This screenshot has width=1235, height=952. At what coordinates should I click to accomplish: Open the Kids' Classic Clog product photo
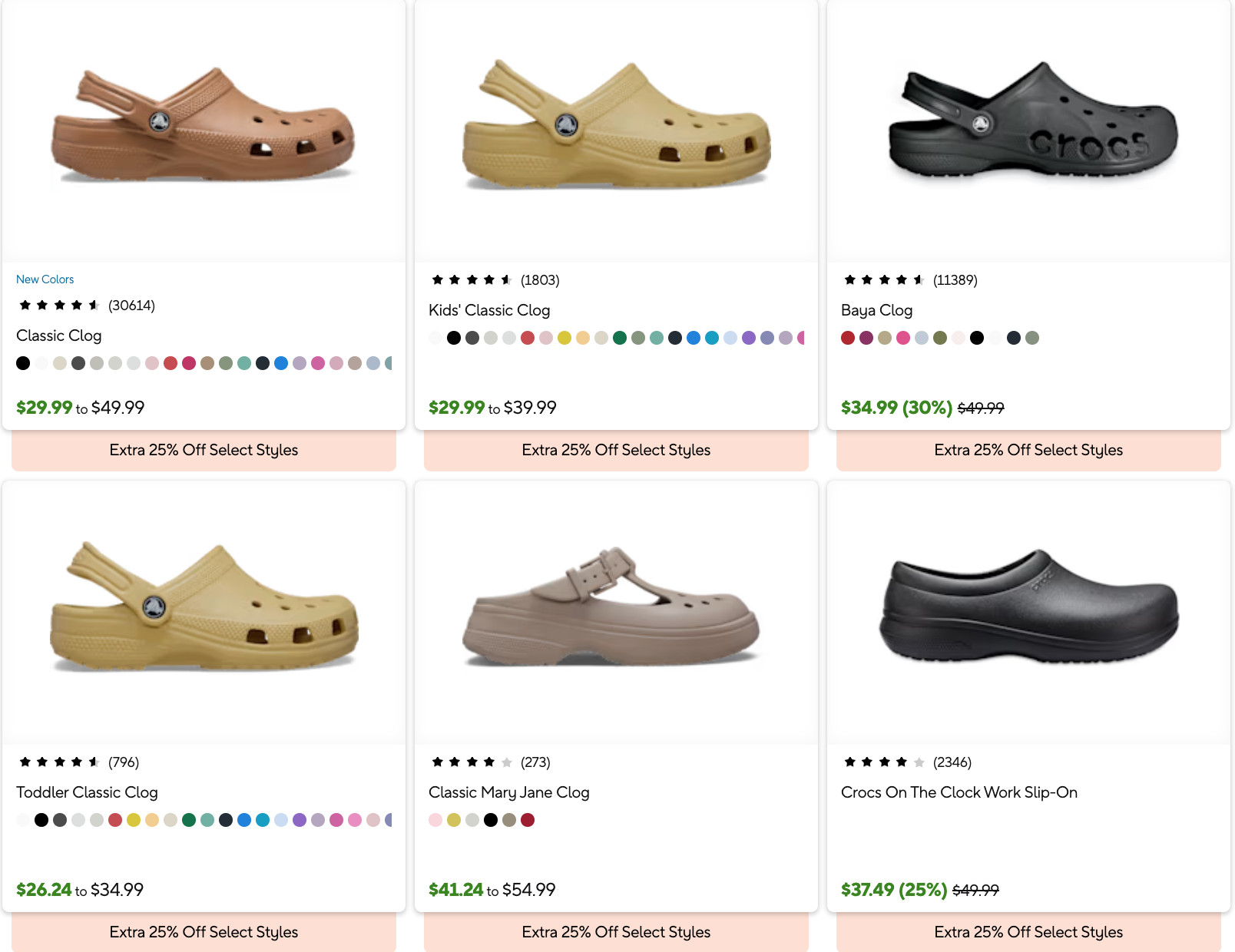tap(616, 127)
